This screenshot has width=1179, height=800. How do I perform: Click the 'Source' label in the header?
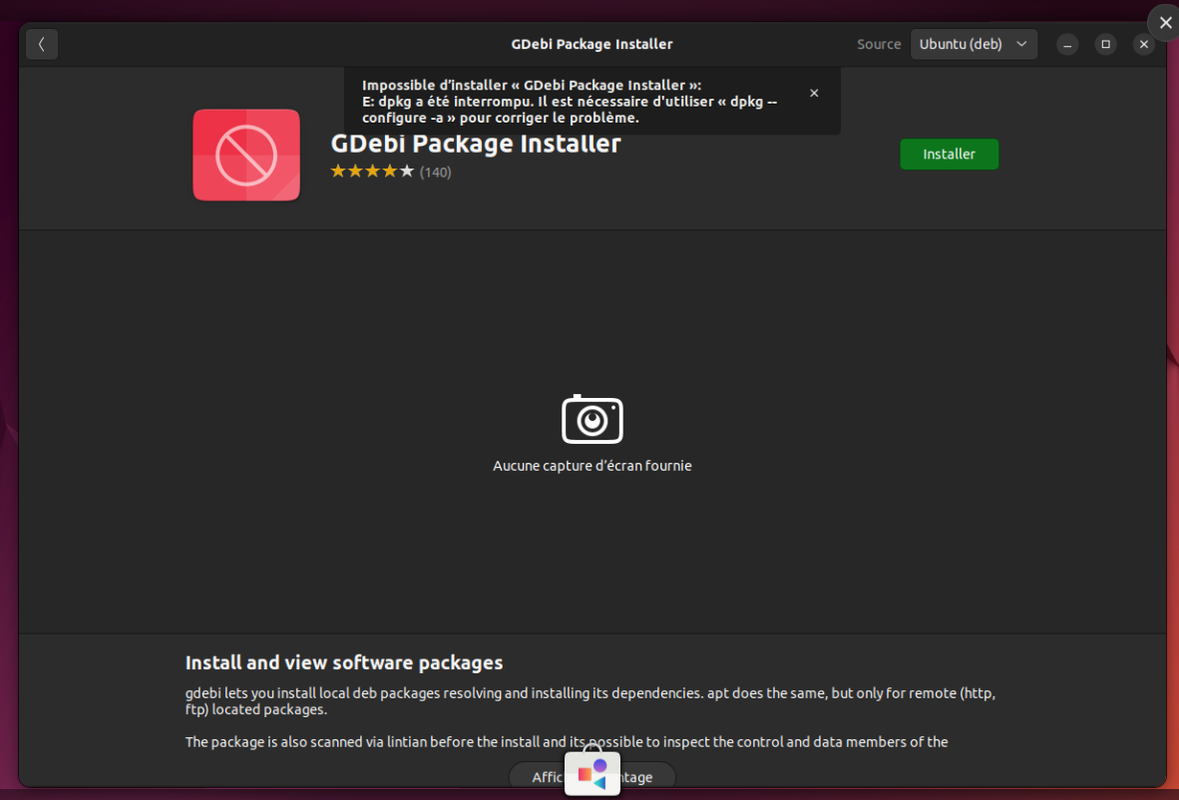878,44
